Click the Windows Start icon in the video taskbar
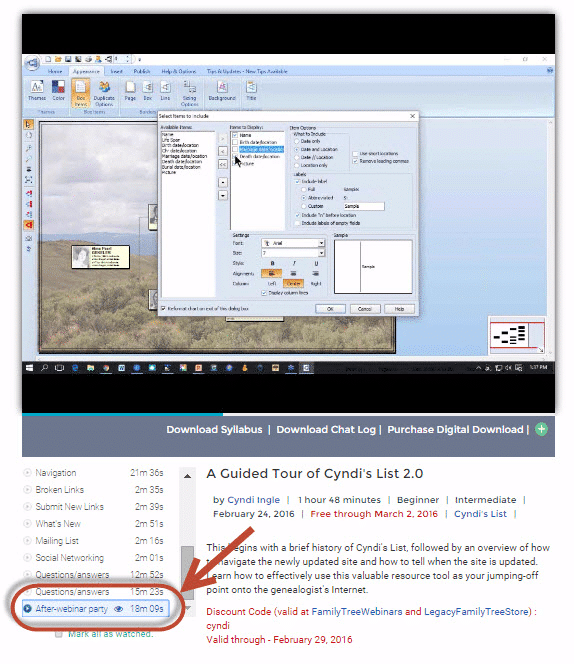Image resolution: width=574 pixels, height=664 pixels. (29, 368)
